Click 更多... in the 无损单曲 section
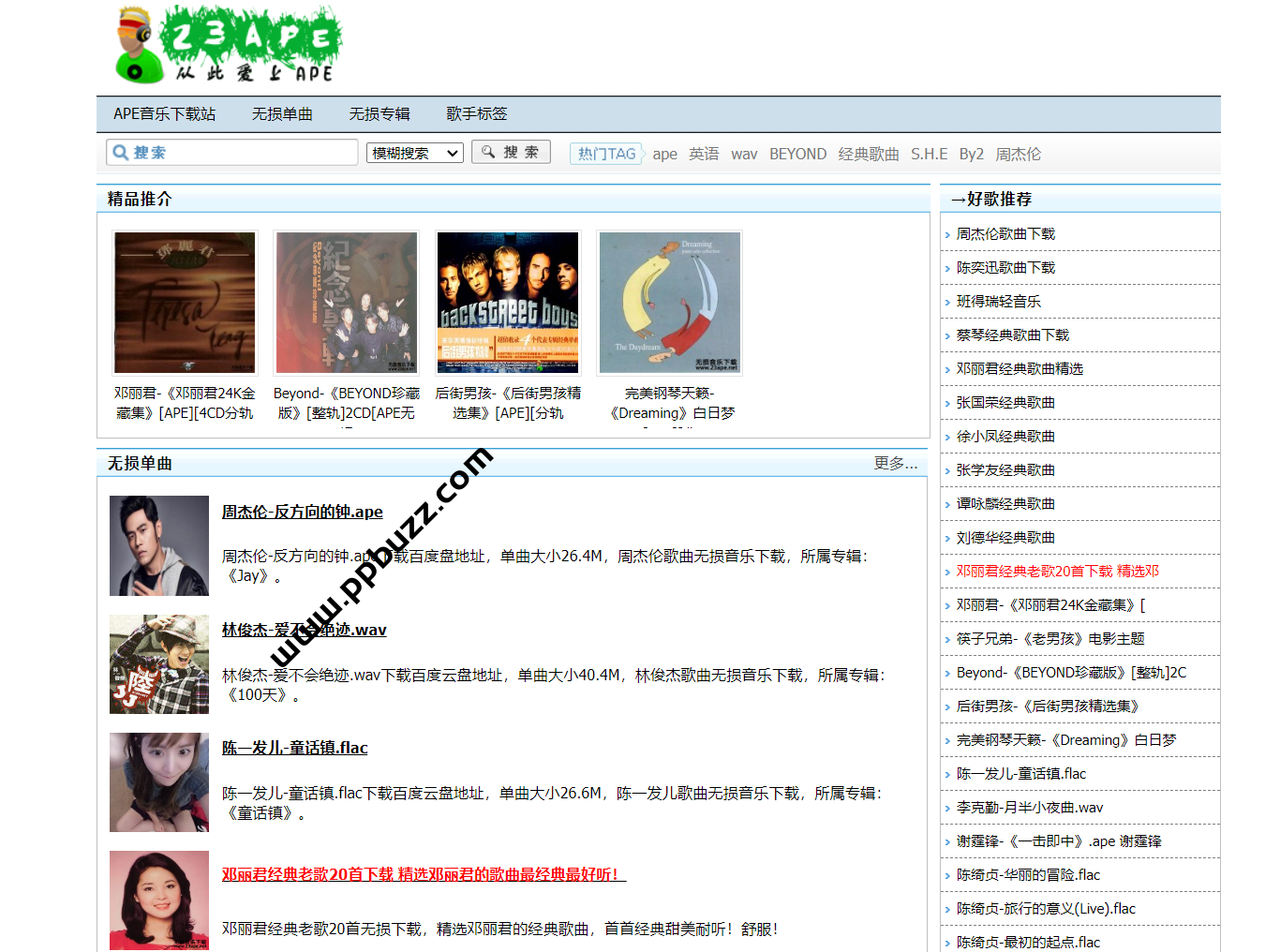Viewport: 1280px width, 952px height. click(896, 463)
